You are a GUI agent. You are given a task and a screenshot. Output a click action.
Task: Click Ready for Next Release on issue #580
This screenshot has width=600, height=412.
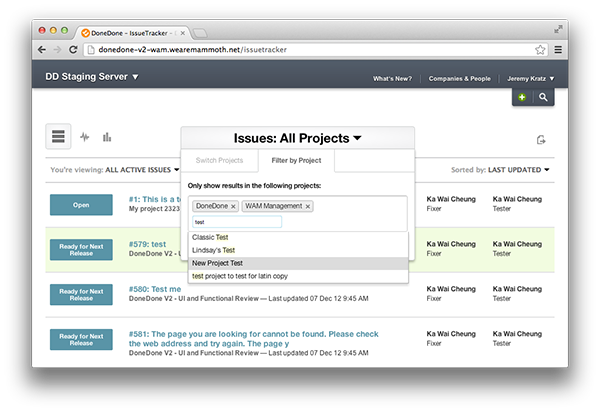coord(81,295)
